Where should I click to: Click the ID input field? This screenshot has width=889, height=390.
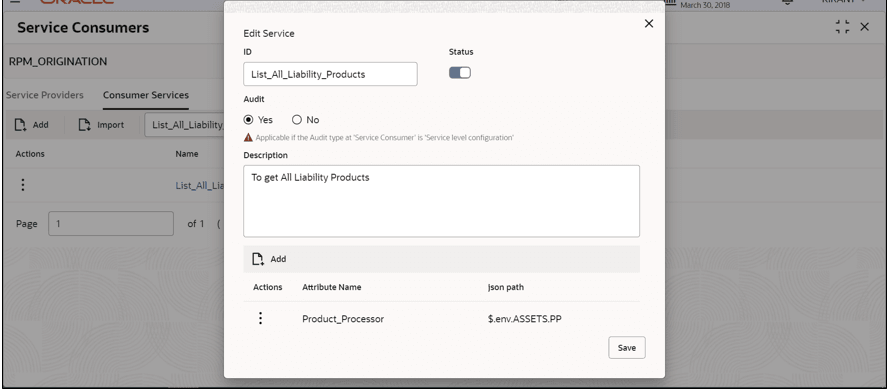331,74
